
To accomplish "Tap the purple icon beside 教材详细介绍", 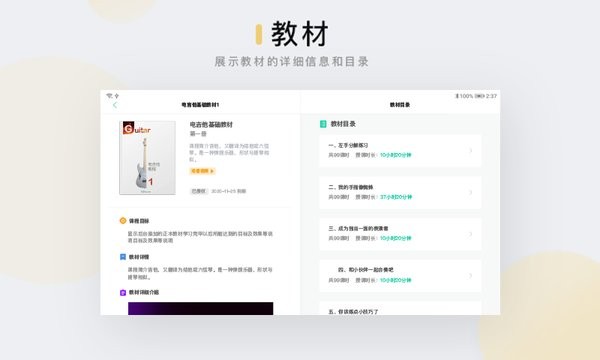I will 123,293.
